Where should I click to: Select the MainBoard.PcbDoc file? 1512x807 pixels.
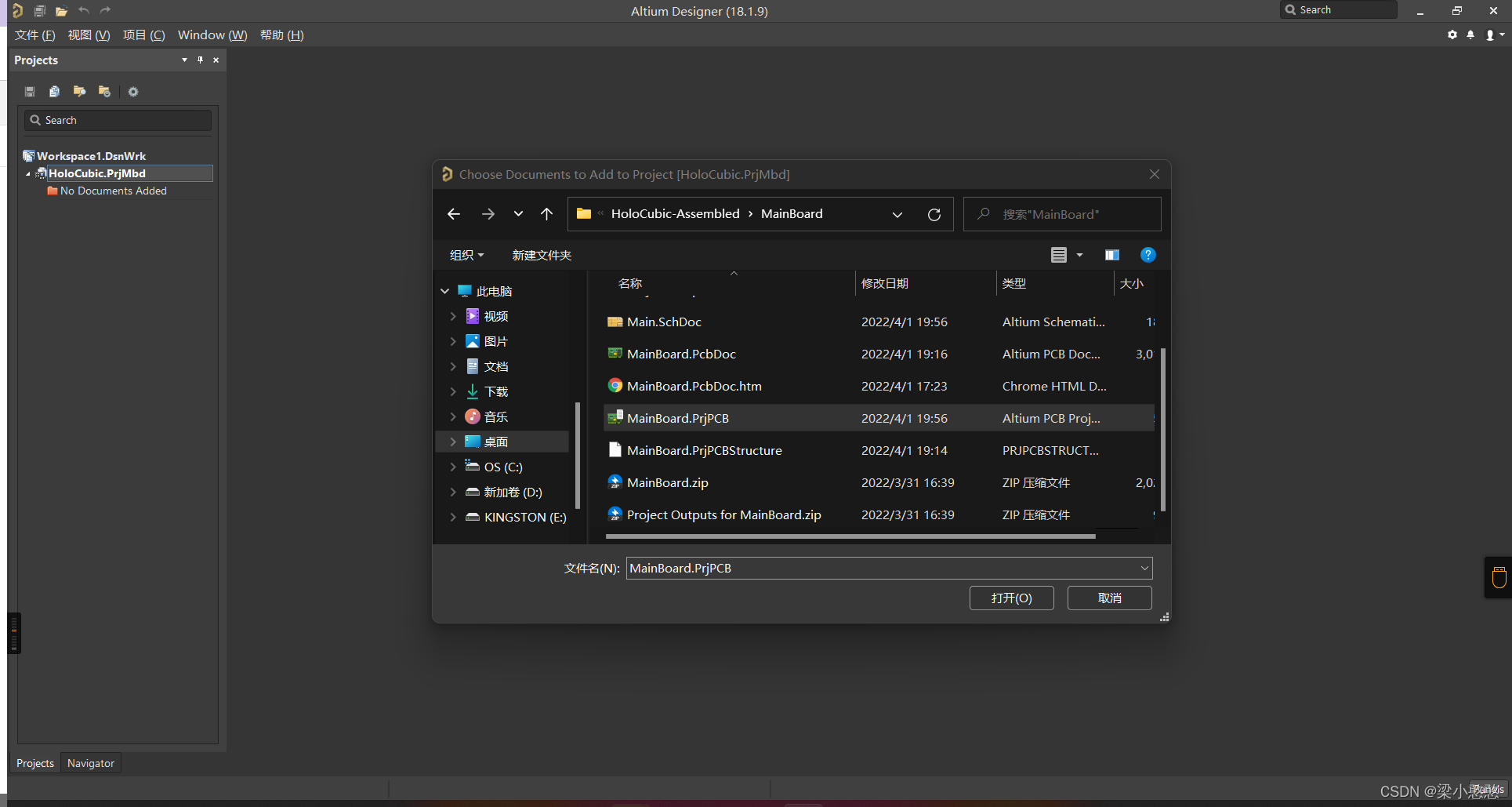pyautogui.click(x=681, y=354)
